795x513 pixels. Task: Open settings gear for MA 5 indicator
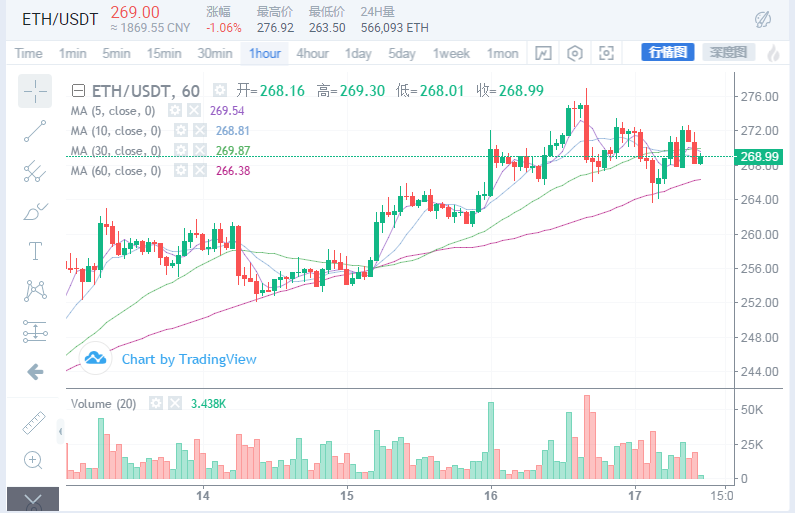click(x=175, y=111)
